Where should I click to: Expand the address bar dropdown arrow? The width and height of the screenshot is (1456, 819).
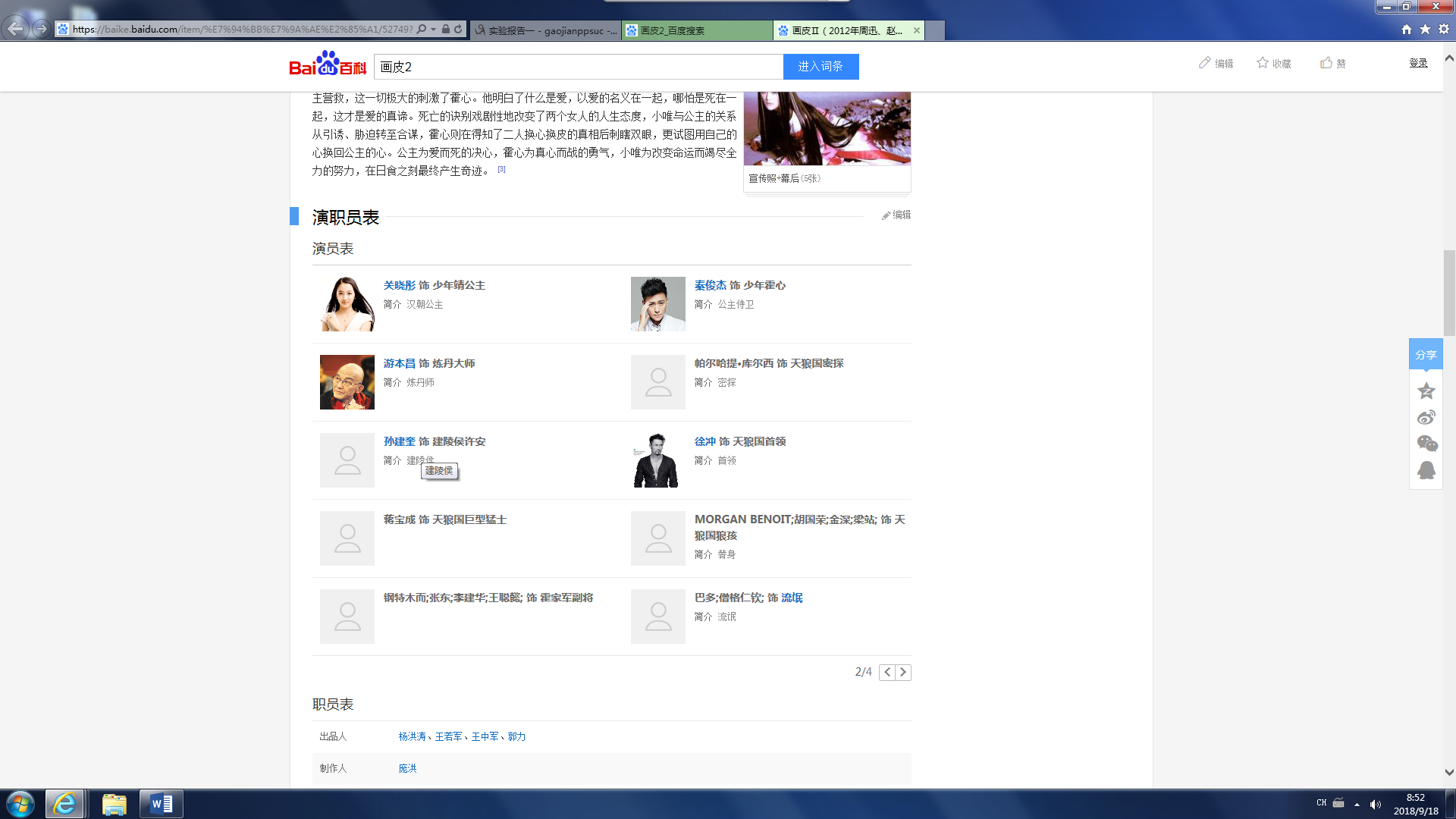point(433,30)
